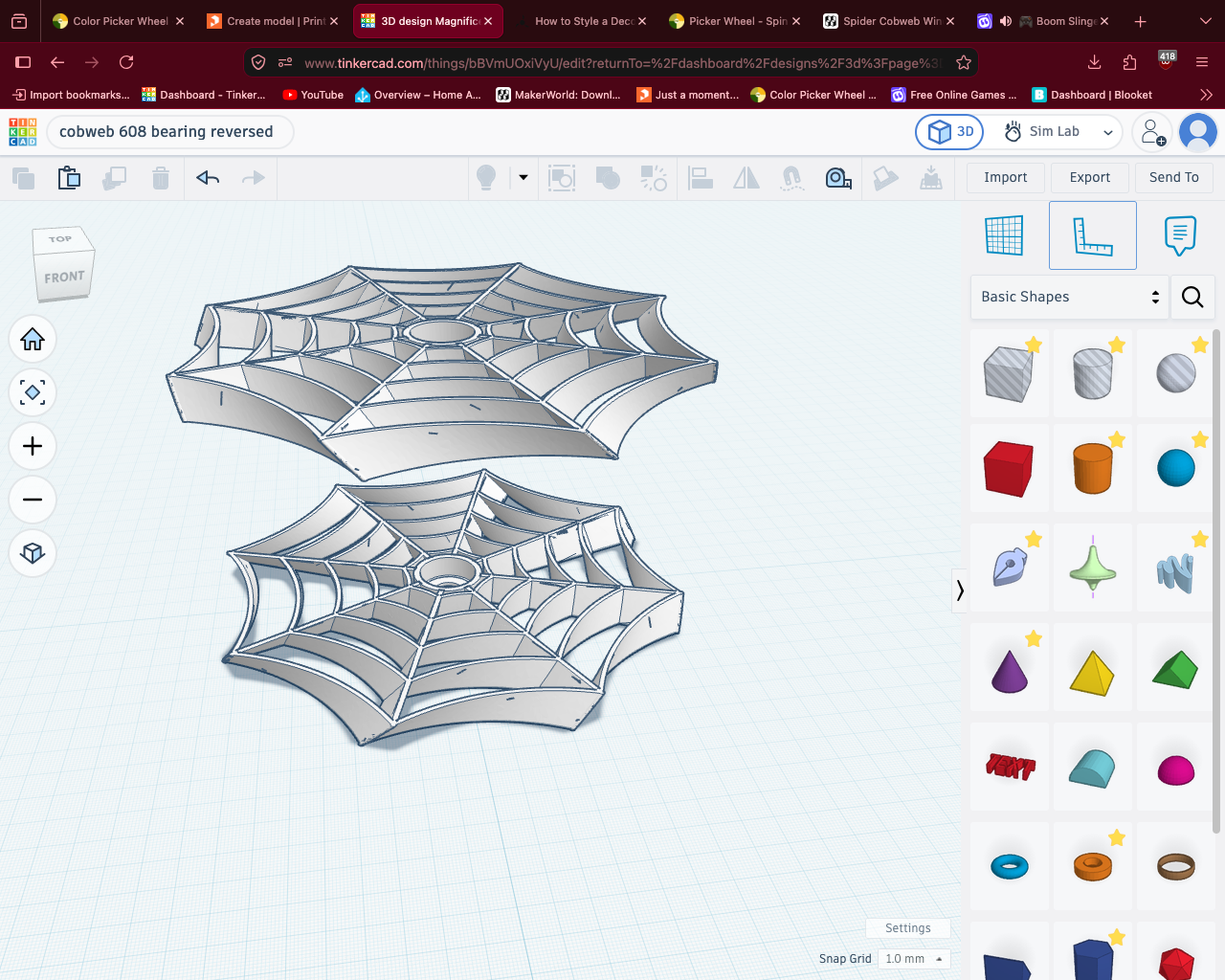Open the YouTube bookmark
The height and width of the screenshot is (980, 1225).
[x=313, y=95]
